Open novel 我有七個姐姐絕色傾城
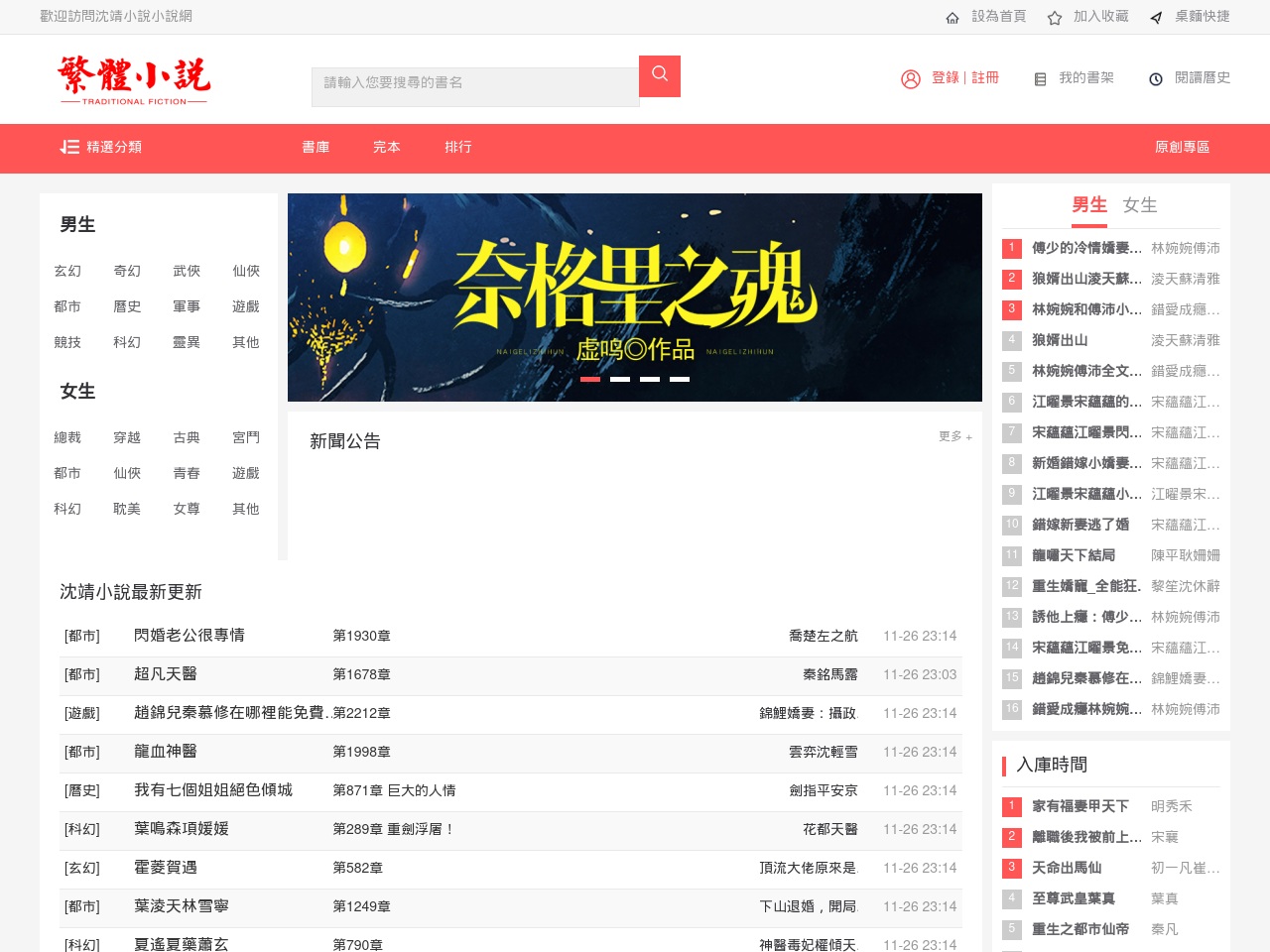The image size is (1270, 952). tap(213, 790)
